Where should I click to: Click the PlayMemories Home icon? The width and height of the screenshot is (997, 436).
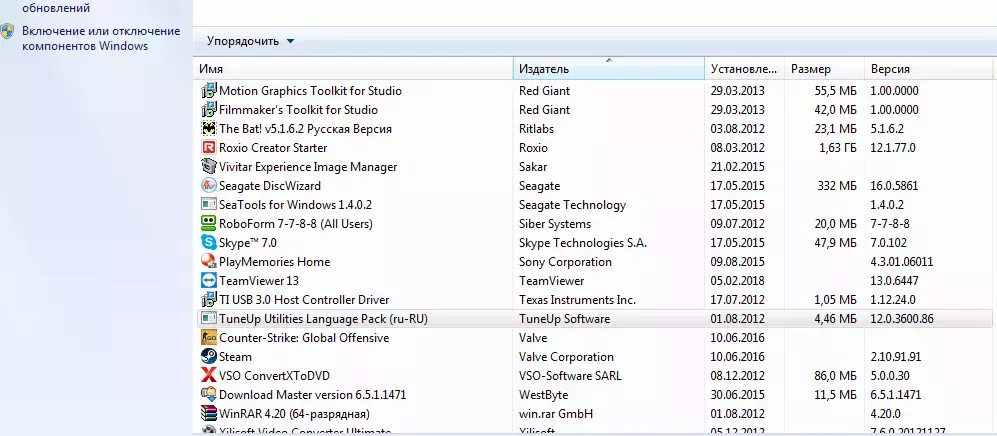209,261
